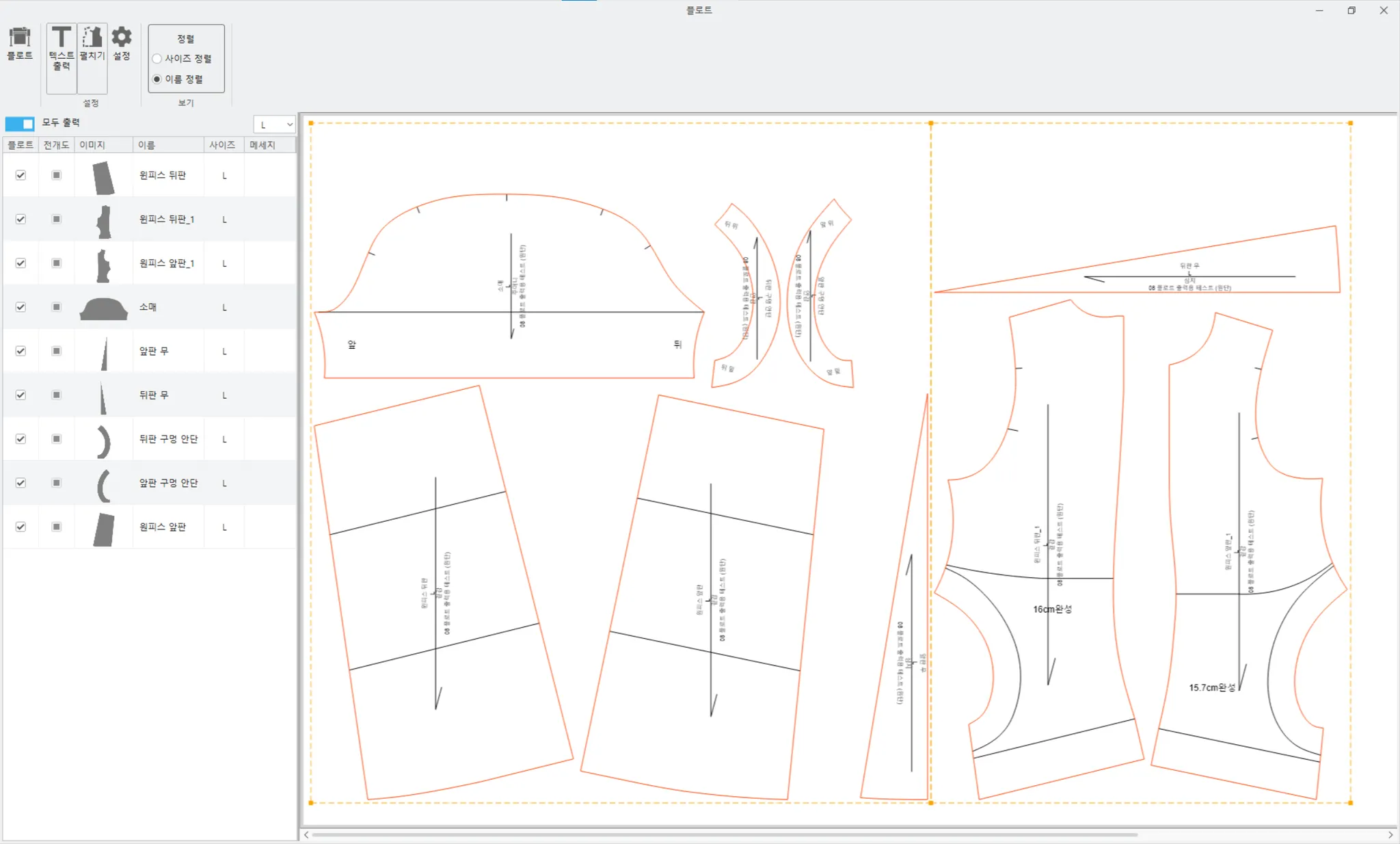Click the 원피스 앞판_1 piece thumbnail

[103, 265]
